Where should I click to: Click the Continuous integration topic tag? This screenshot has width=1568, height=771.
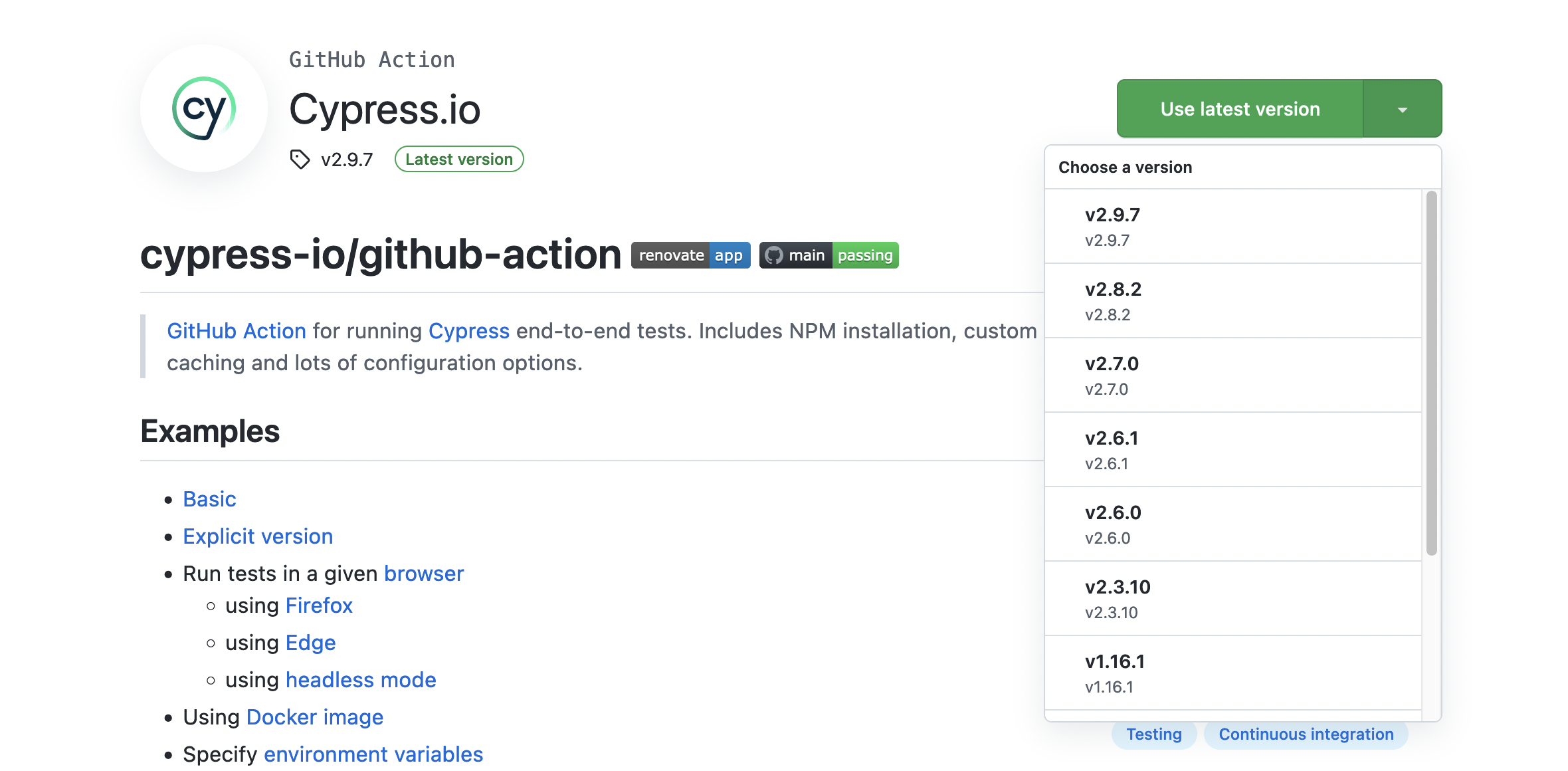pos(1306,734)
